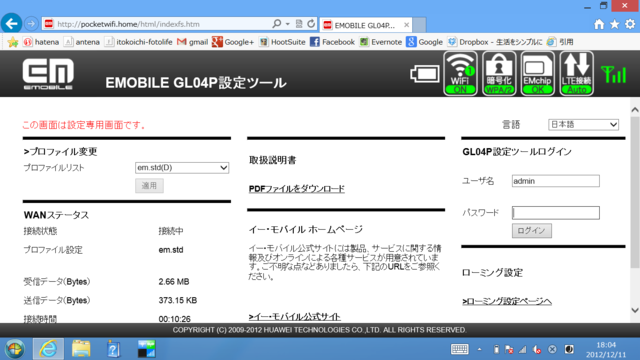This screenshot has width=640, height=360.
Task: Click the LTE connection Auto icon
Action: (576, 73)
